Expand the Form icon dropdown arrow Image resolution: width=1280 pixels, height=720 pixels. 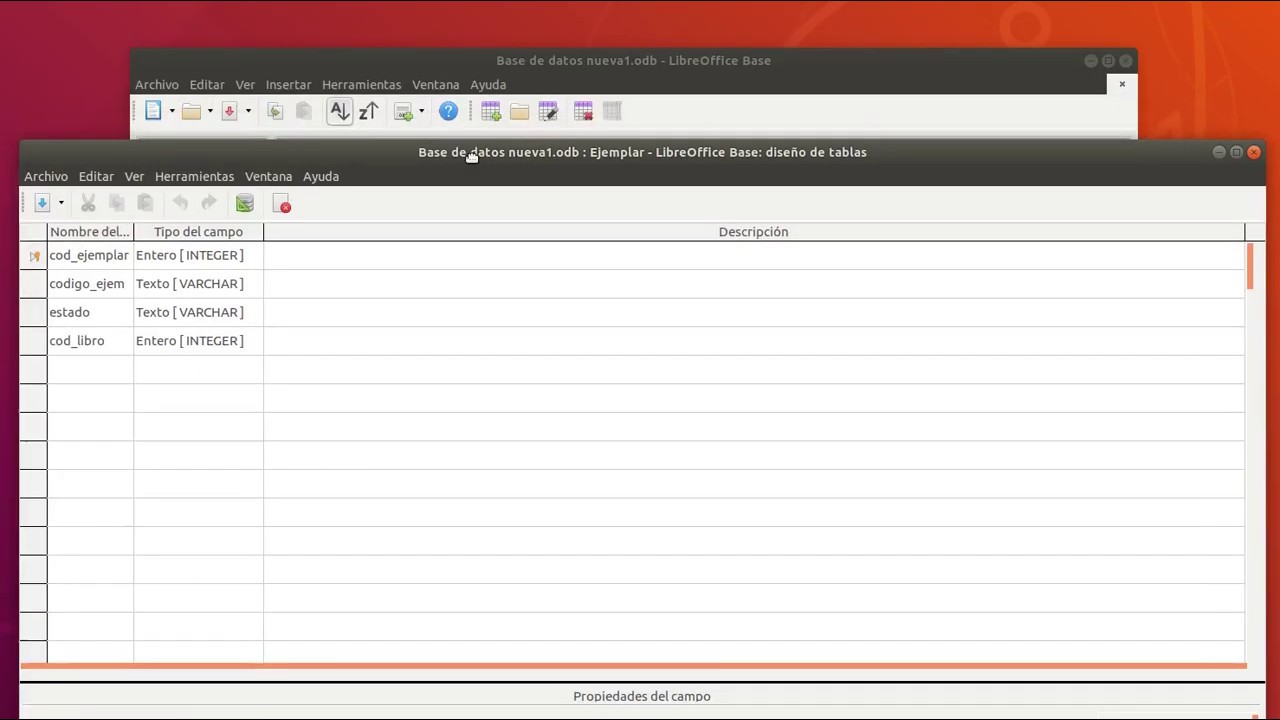click(421, 111)
